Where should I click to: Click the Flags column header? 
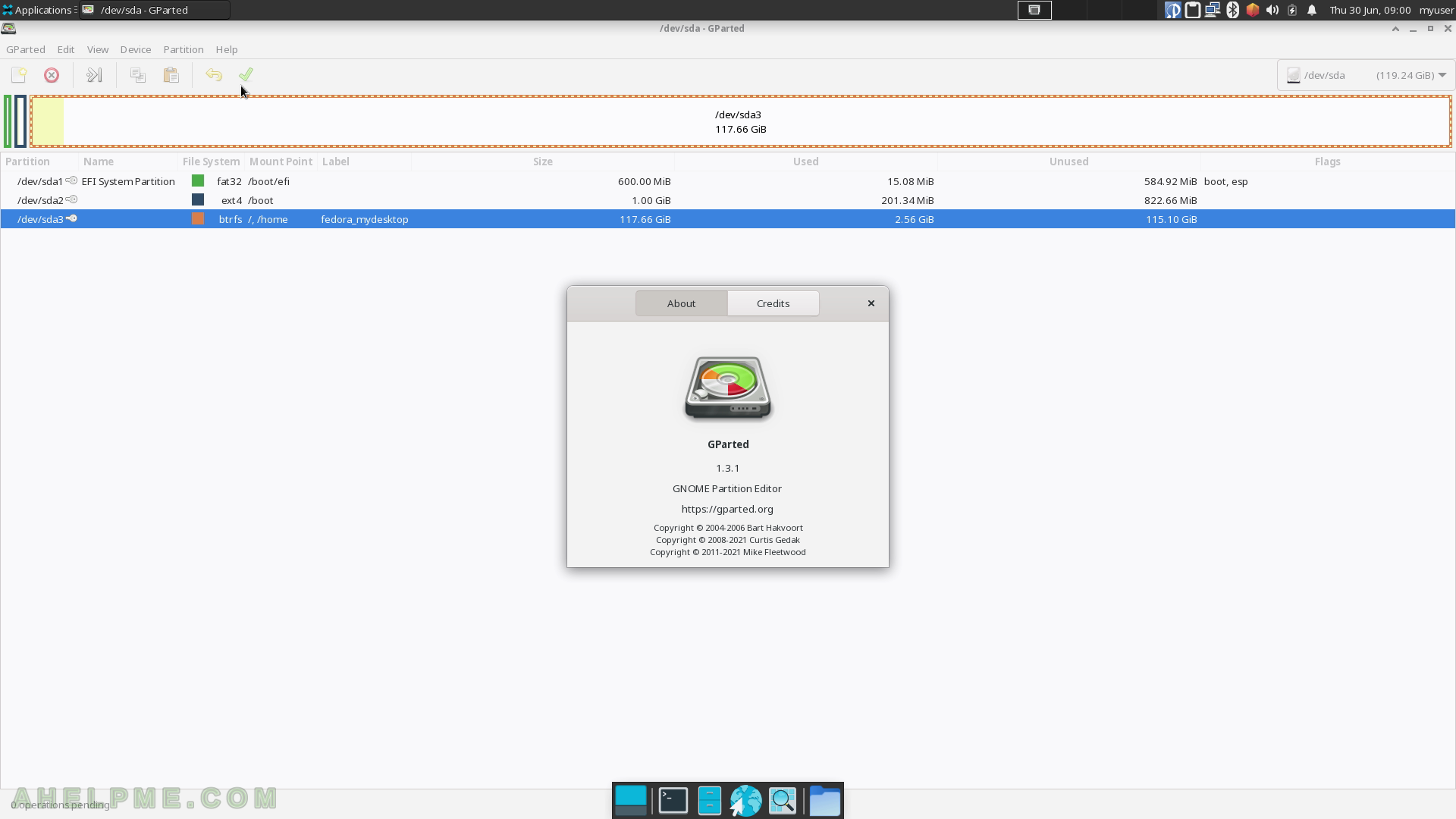[1328, 162]
